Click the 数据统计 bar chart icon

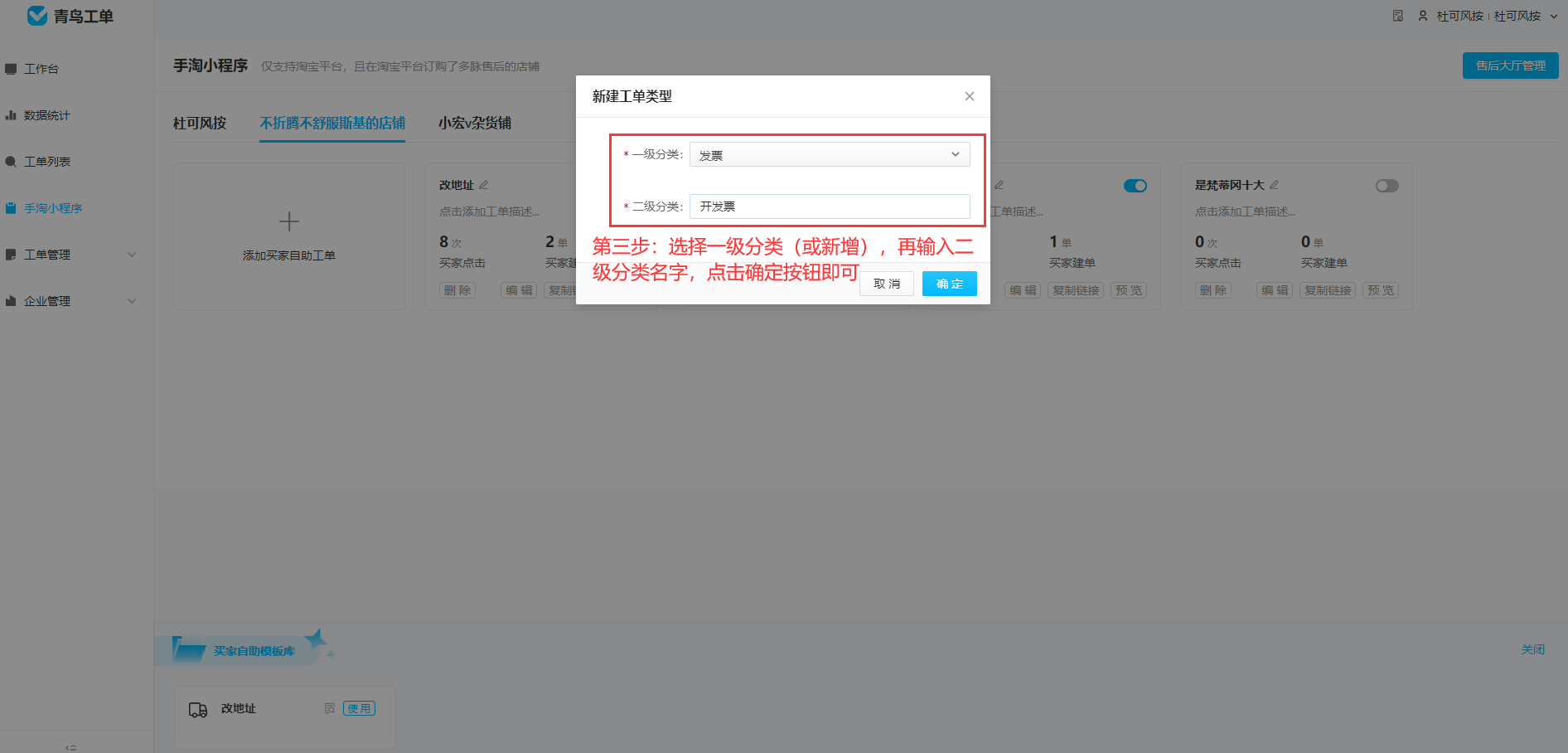tap(11, 115)
